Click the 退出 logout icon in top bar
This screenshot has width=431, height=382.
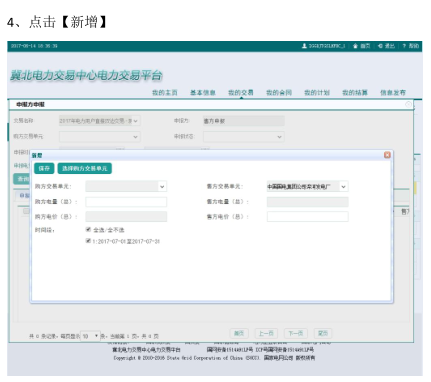click(x=380, y=46)
